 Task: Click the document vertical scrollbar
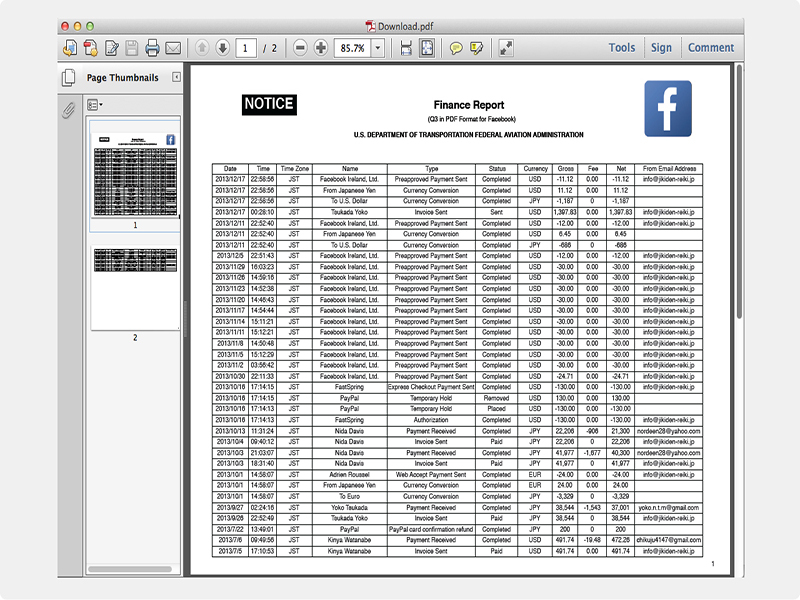(x=739, y=192)
